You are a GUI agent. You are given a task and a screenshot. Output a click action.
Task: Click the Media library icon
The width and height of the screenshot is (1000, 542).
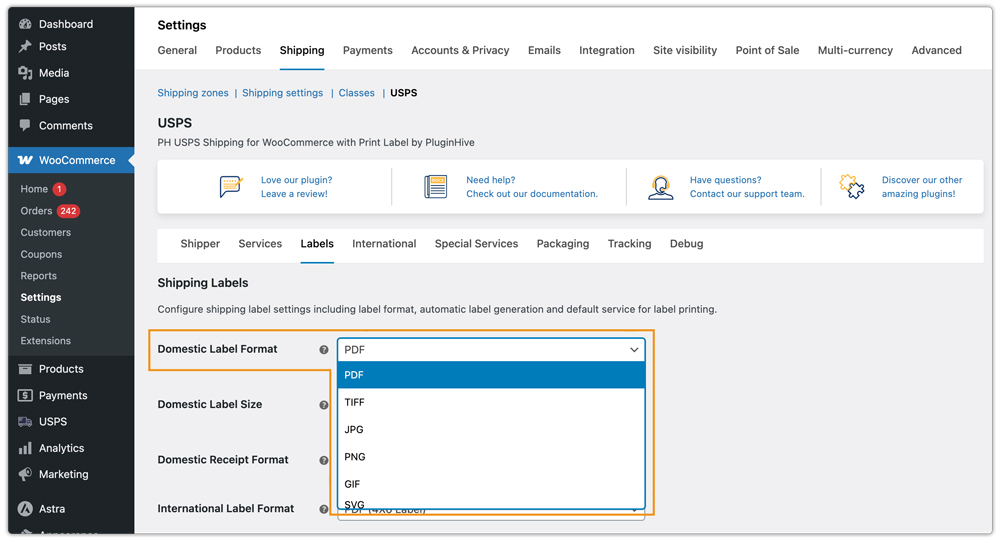pyautogui.click(x=25, y=73)
